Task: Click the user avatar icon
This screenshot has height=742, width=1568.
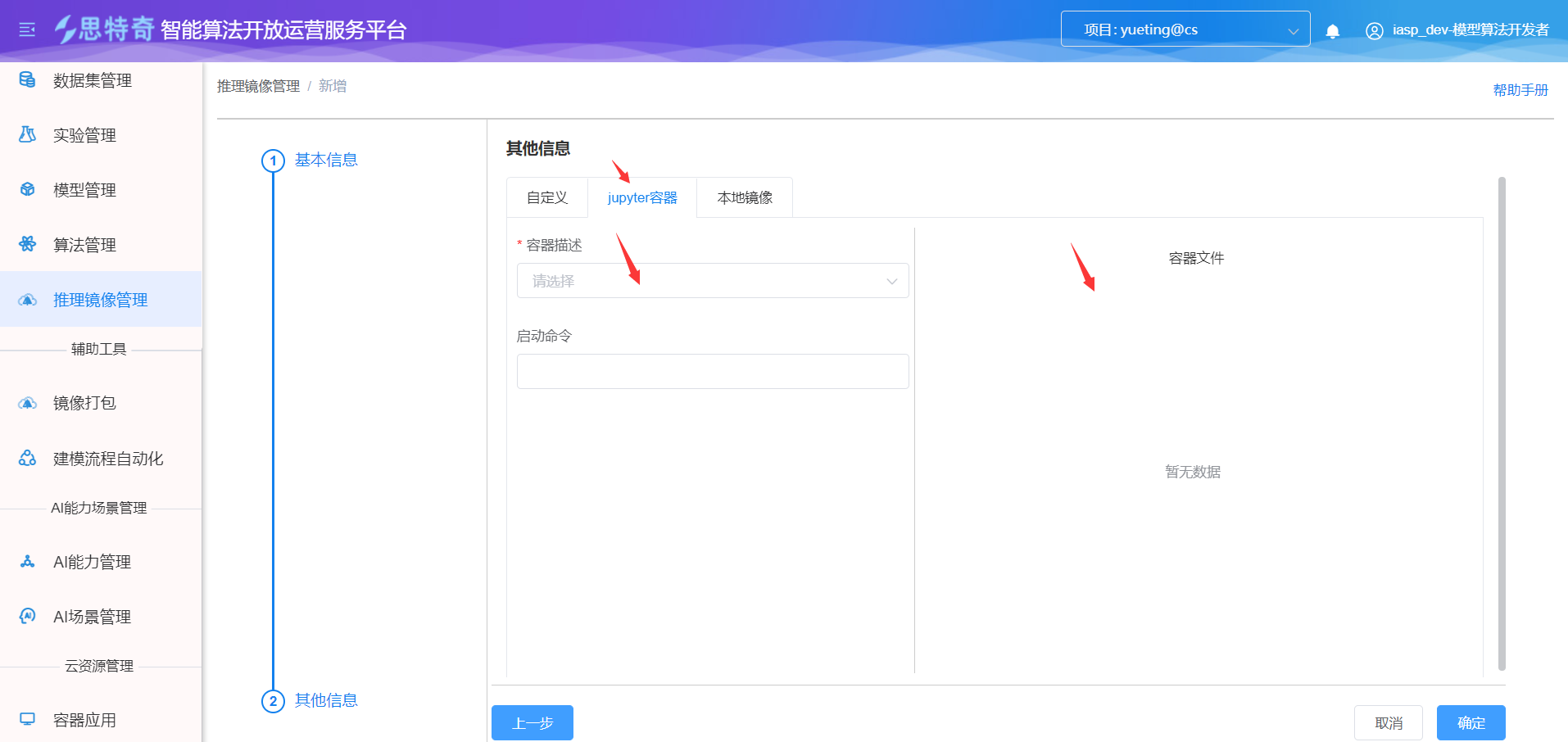Action: [1375, 31]
